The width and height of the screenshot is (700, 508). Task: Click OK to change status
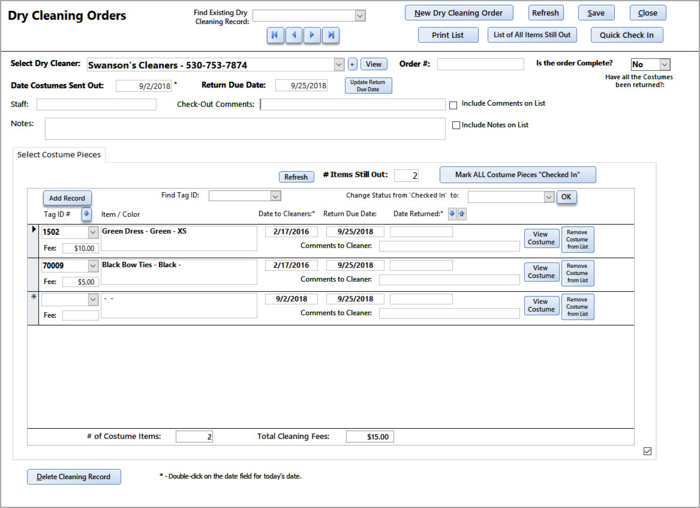click(x=566, y=197)
